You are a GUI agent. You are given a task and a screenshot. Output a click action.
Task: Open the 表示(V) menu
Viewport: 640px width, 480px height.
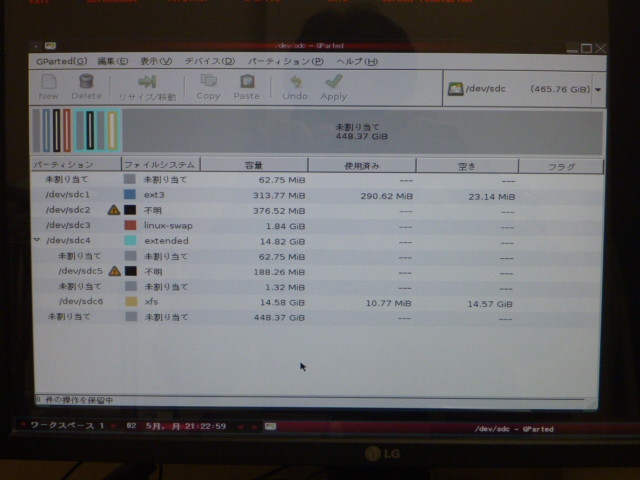click(156, 61)
